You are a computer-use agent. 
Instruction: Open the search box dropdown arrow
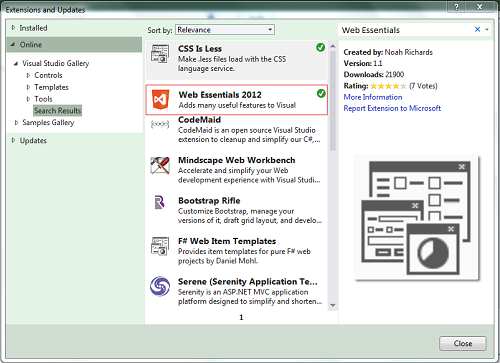(487, 30)
